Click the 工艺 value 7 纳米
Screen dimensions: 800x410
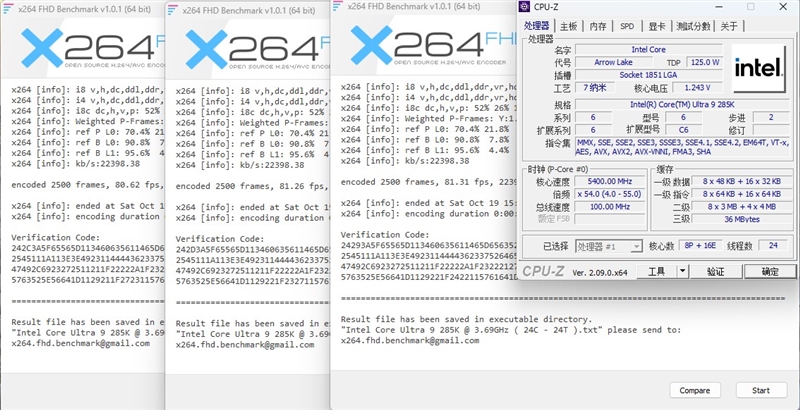[x=595, y=87]
